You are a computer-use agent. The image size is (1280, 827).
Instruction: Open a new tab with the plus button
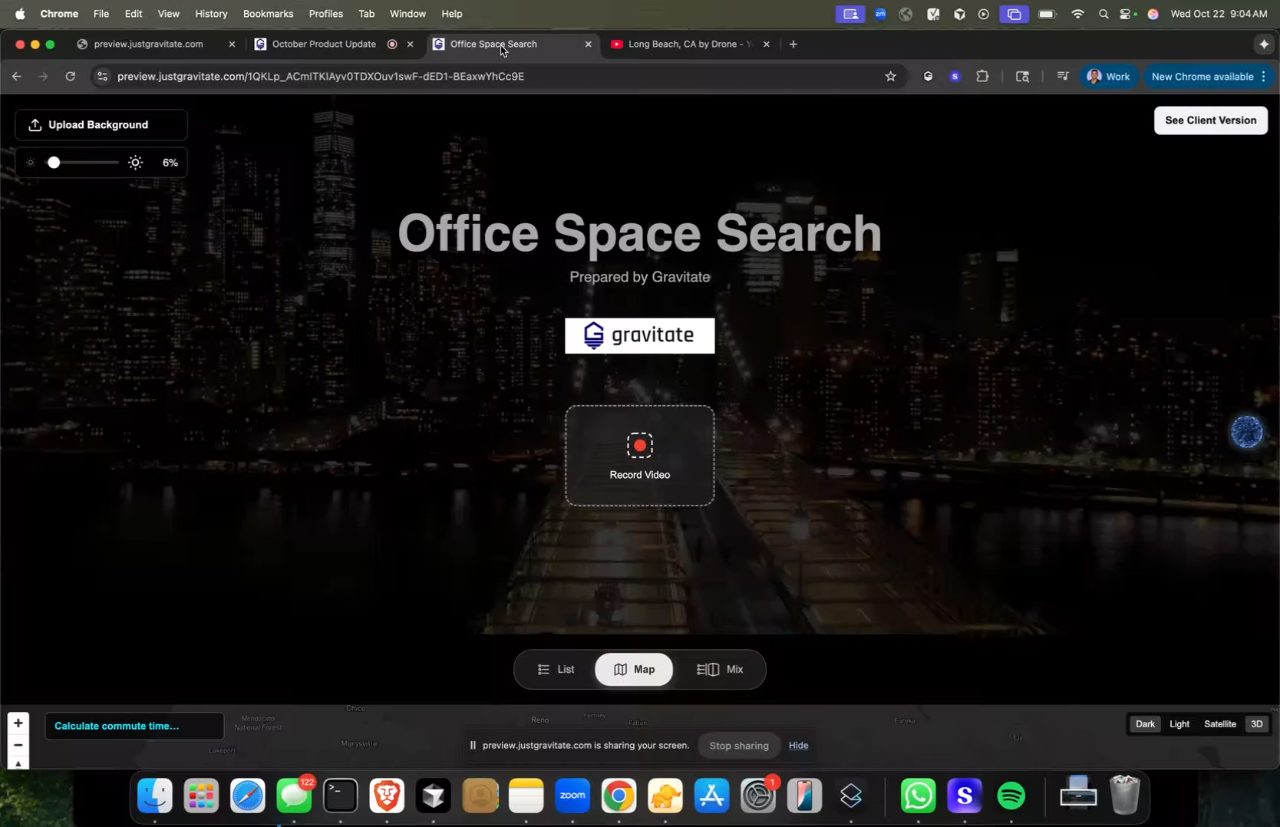point(793,44)
